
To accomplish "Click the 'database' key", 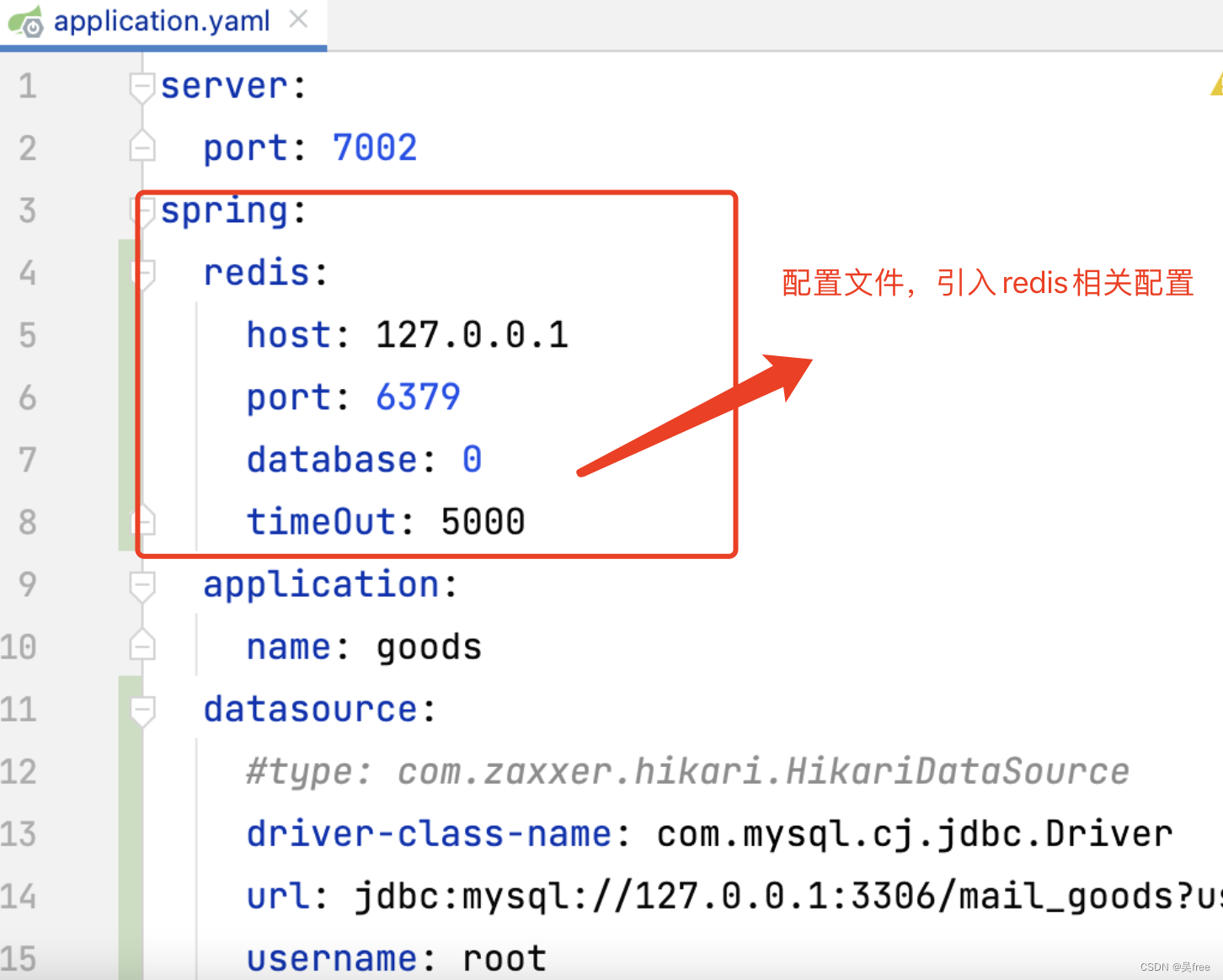I will 332,460.
